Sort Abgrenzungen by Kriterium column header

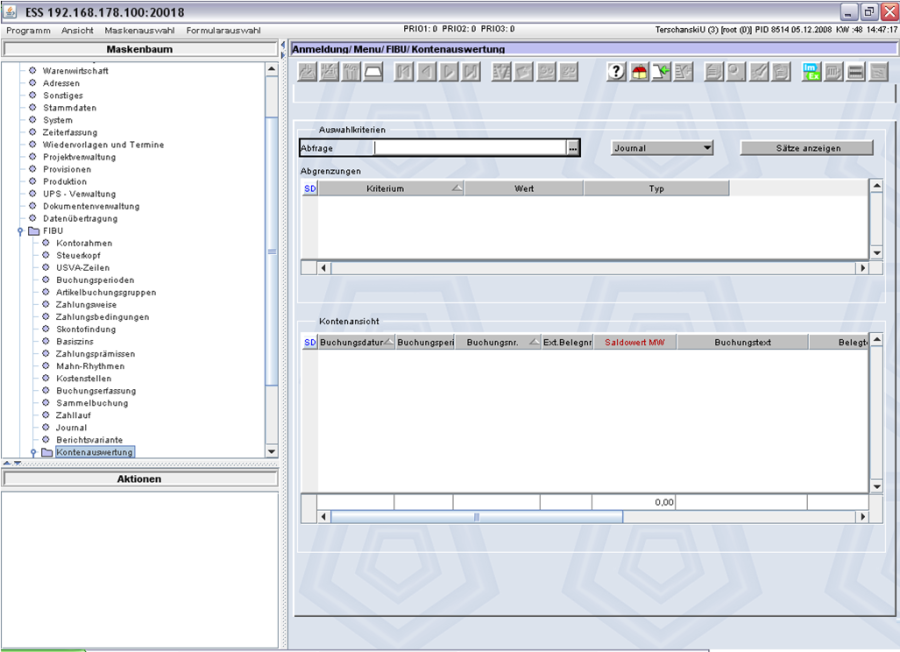pyautogui.click(x=391, y=188)
